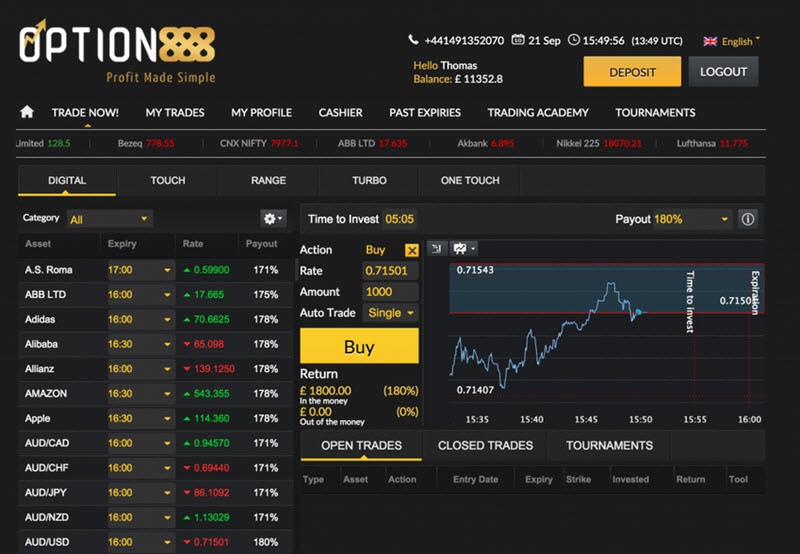
Task: Open TRADING ACADEMY
Action: [x=538, y=113]
